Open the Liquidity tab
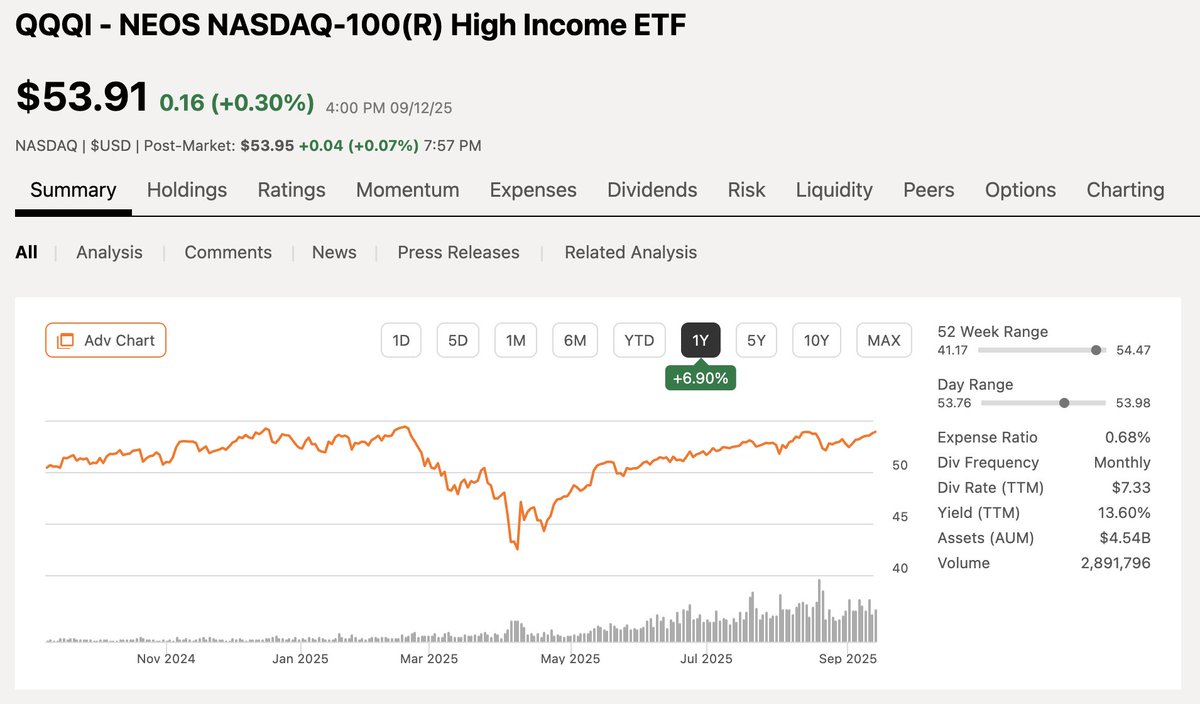 [834, 190]
